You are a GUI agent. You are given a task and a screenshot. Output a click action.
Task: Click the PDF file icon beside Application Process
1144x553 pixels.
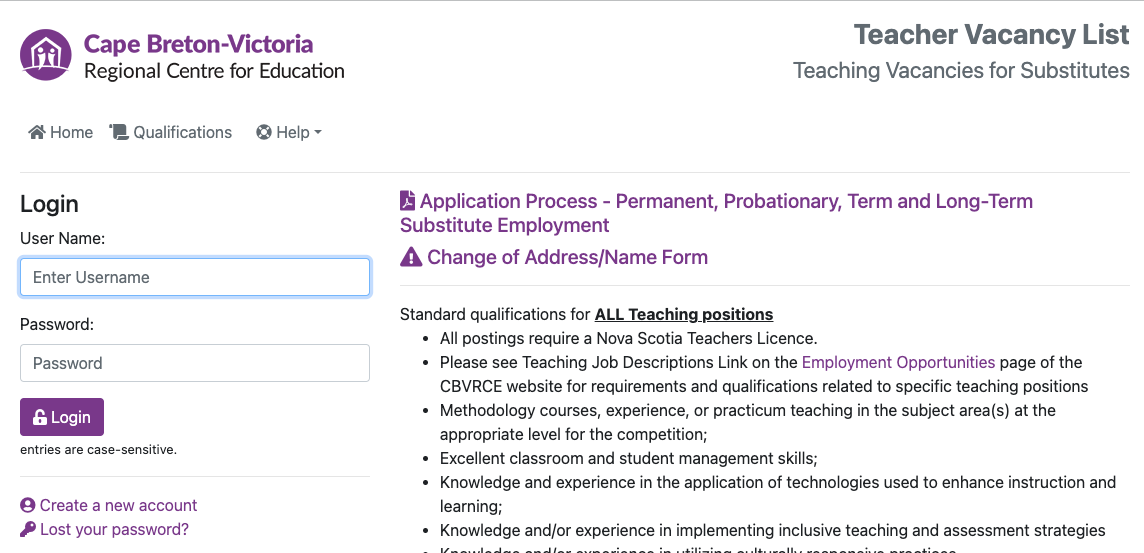click(408, 201)
